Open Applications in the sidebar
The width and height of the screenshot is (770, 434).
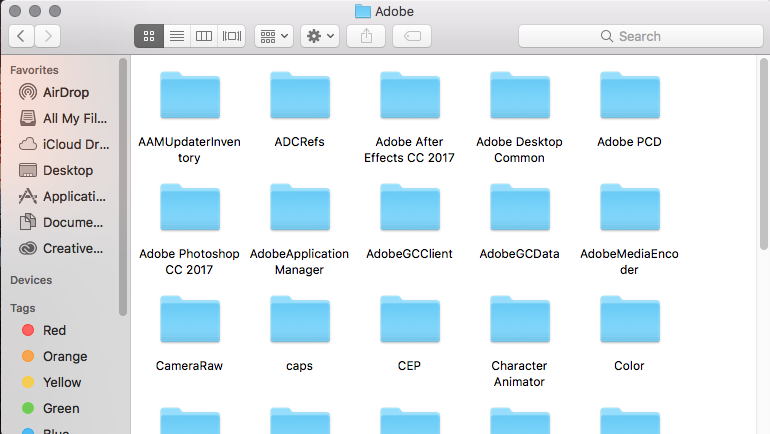pos(63,196)
